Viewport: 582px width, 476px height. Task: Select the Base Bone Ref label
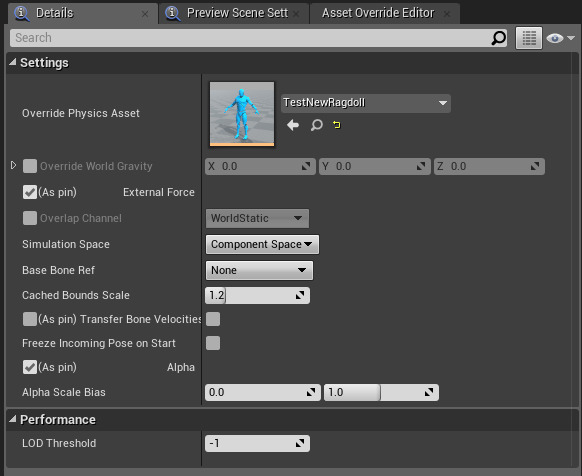(58, 270)
